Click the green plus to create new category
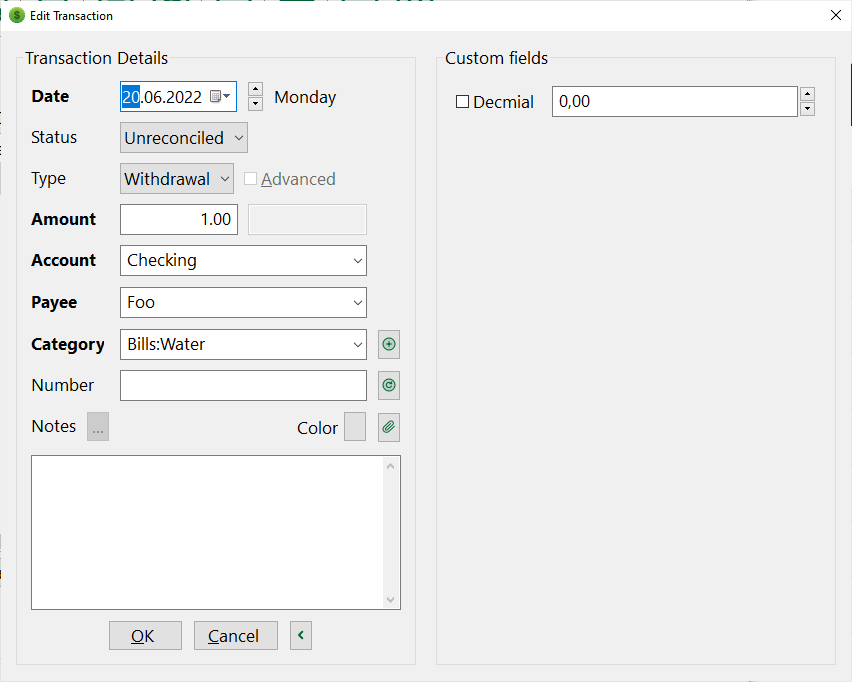Viewport: 852px width, 682px height. 388,344
